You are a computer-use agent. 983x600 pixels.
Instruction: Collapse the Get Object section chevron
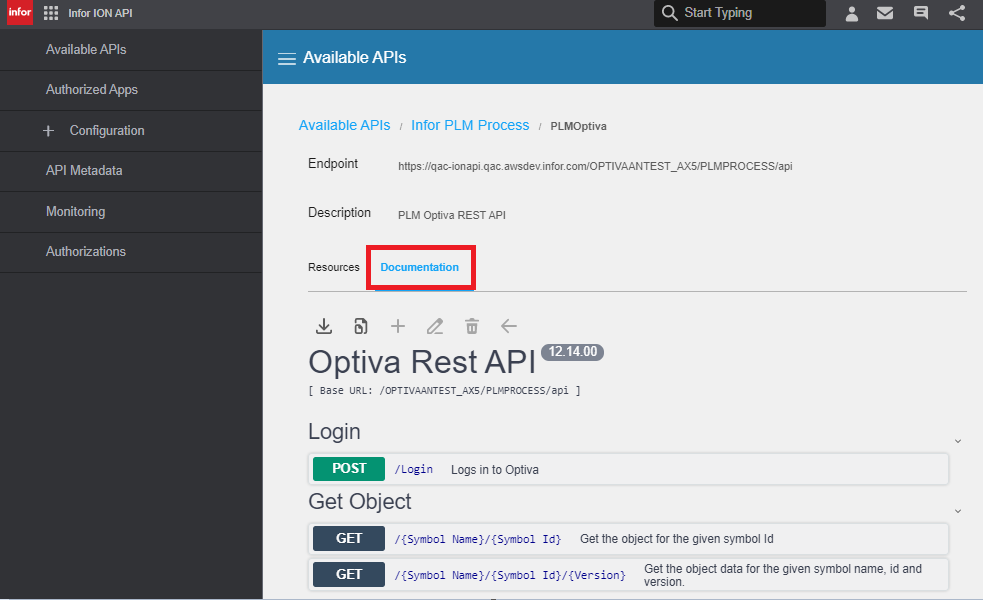pos(958,511)
